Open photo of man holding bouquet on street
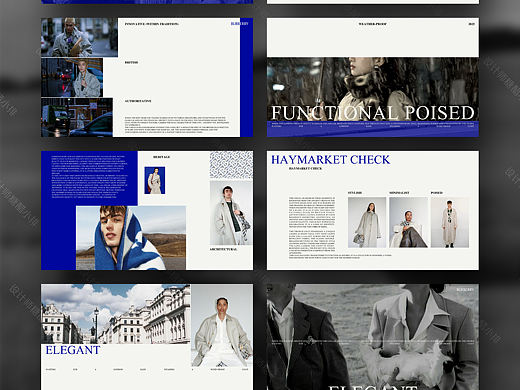The width and height of the screenshot is (520, 390). pos(79,37)
